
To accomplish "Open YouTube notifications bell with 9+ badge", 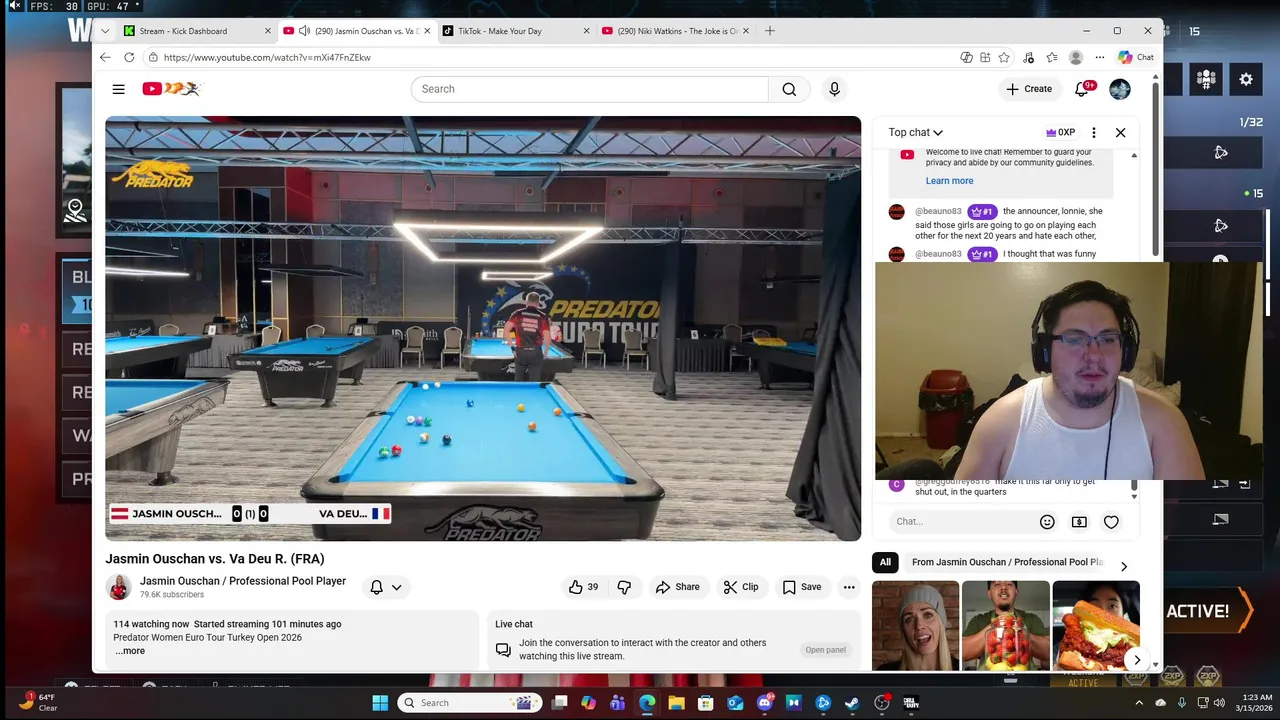I will pyautogui.click(x=1082, y=89).
